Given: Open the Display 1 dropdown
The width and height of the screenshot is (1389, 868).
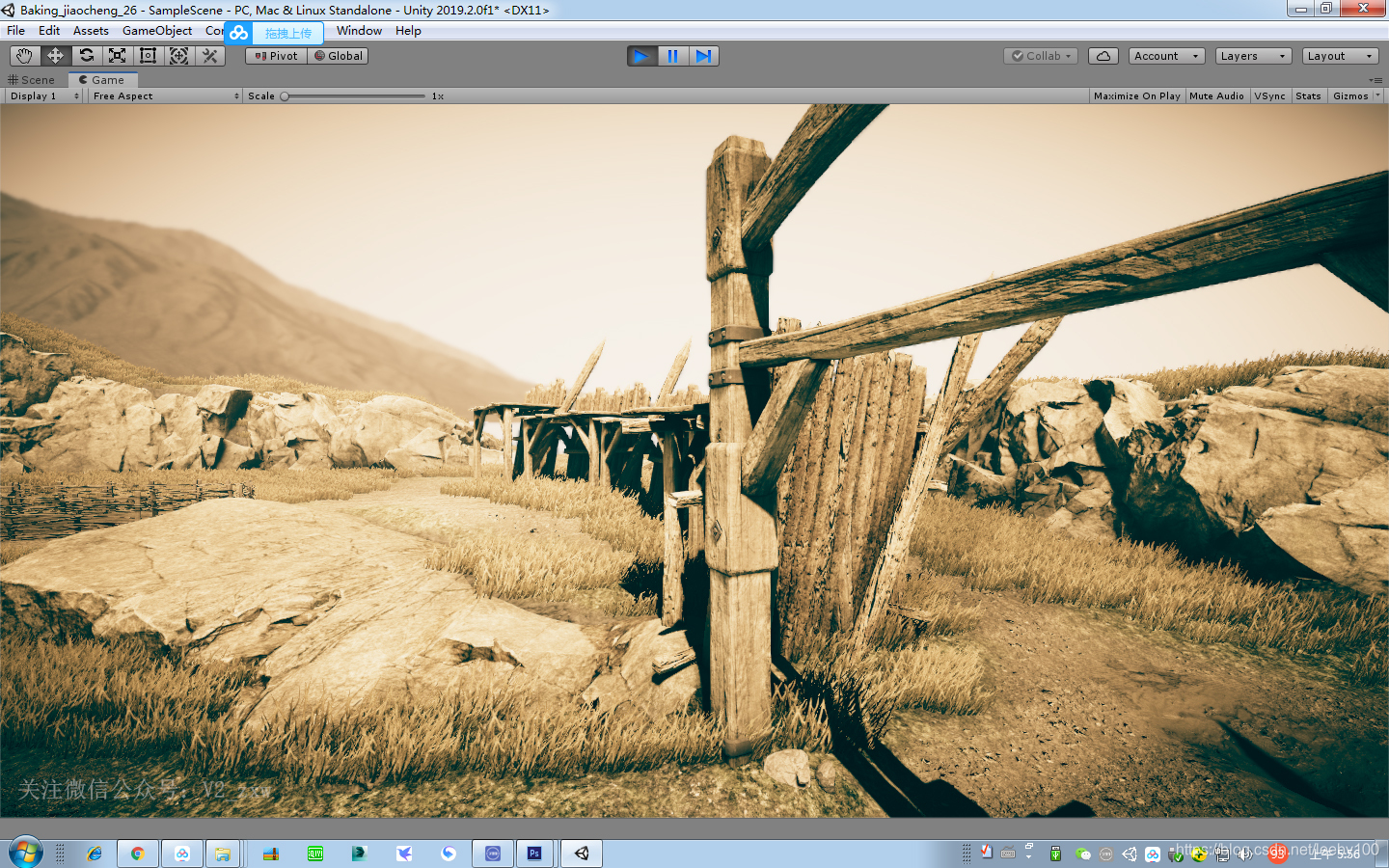Looking at the screenshot, I should (44, 96).
